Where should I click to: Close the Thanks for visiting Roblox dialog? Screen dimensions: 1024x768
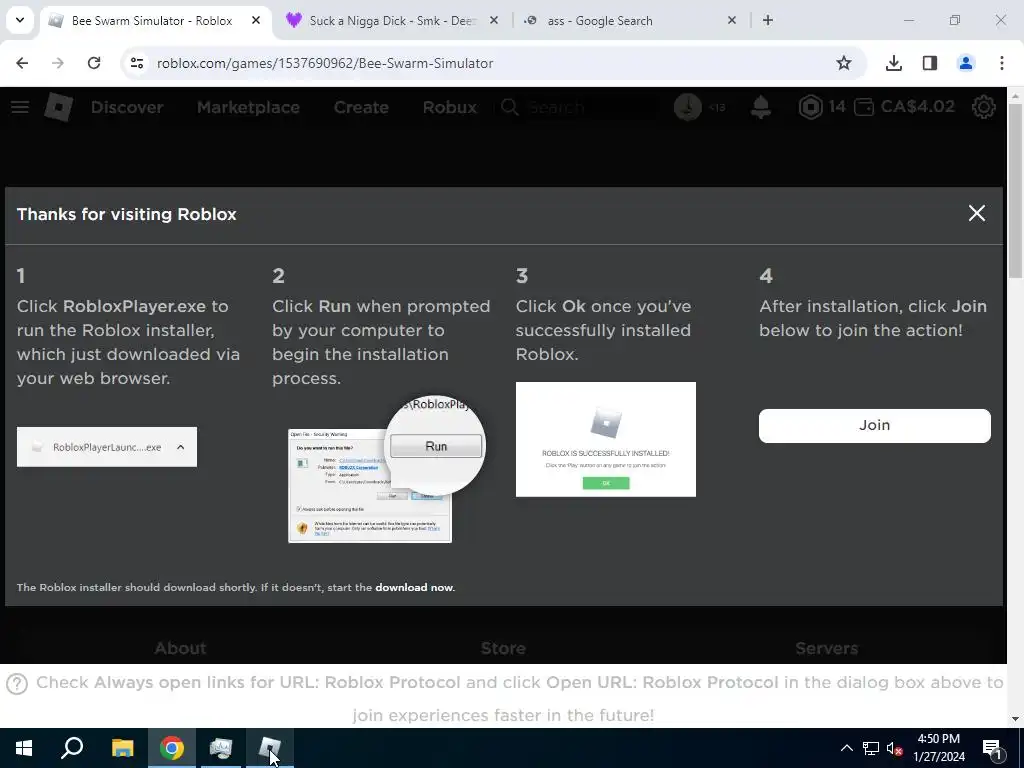pyautogui.click(x=977, y=213)
